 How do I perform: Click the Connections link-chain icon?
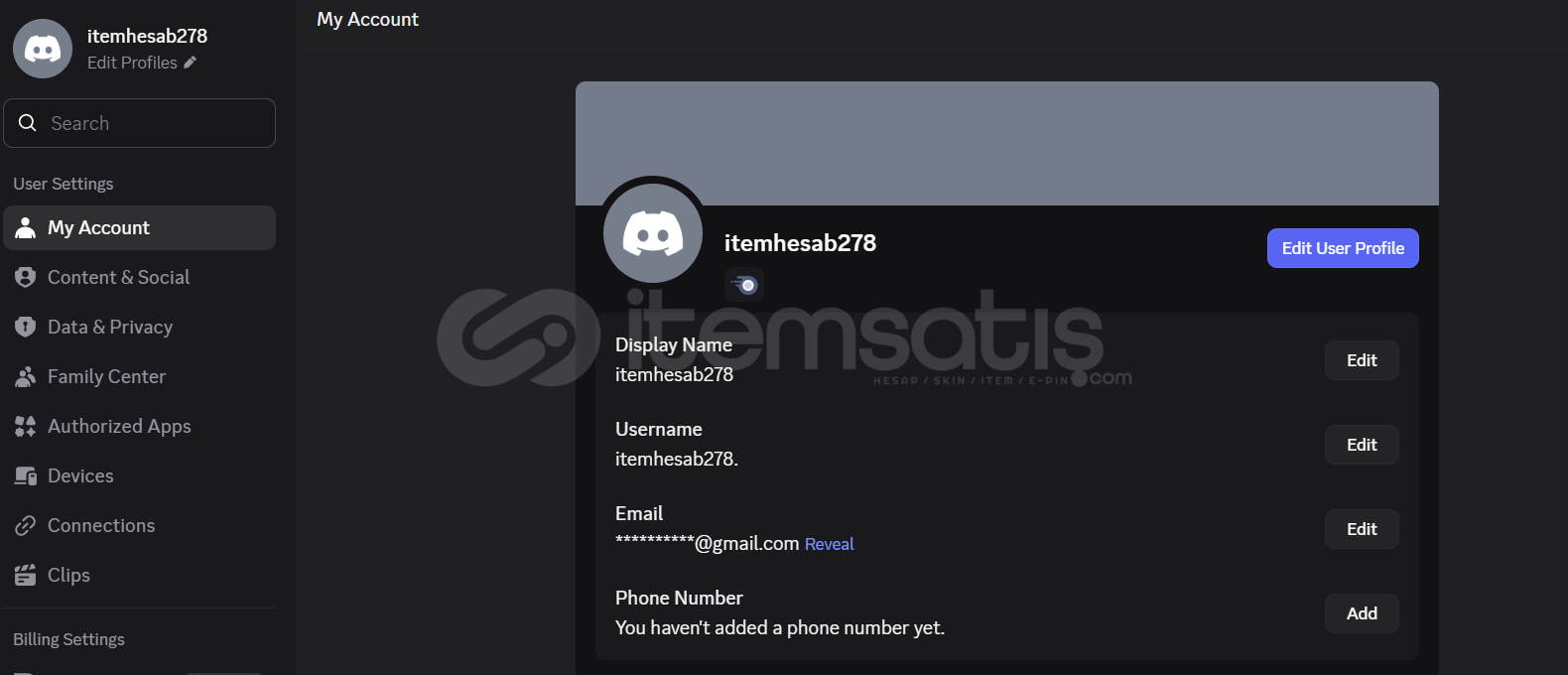click(26, 525)
